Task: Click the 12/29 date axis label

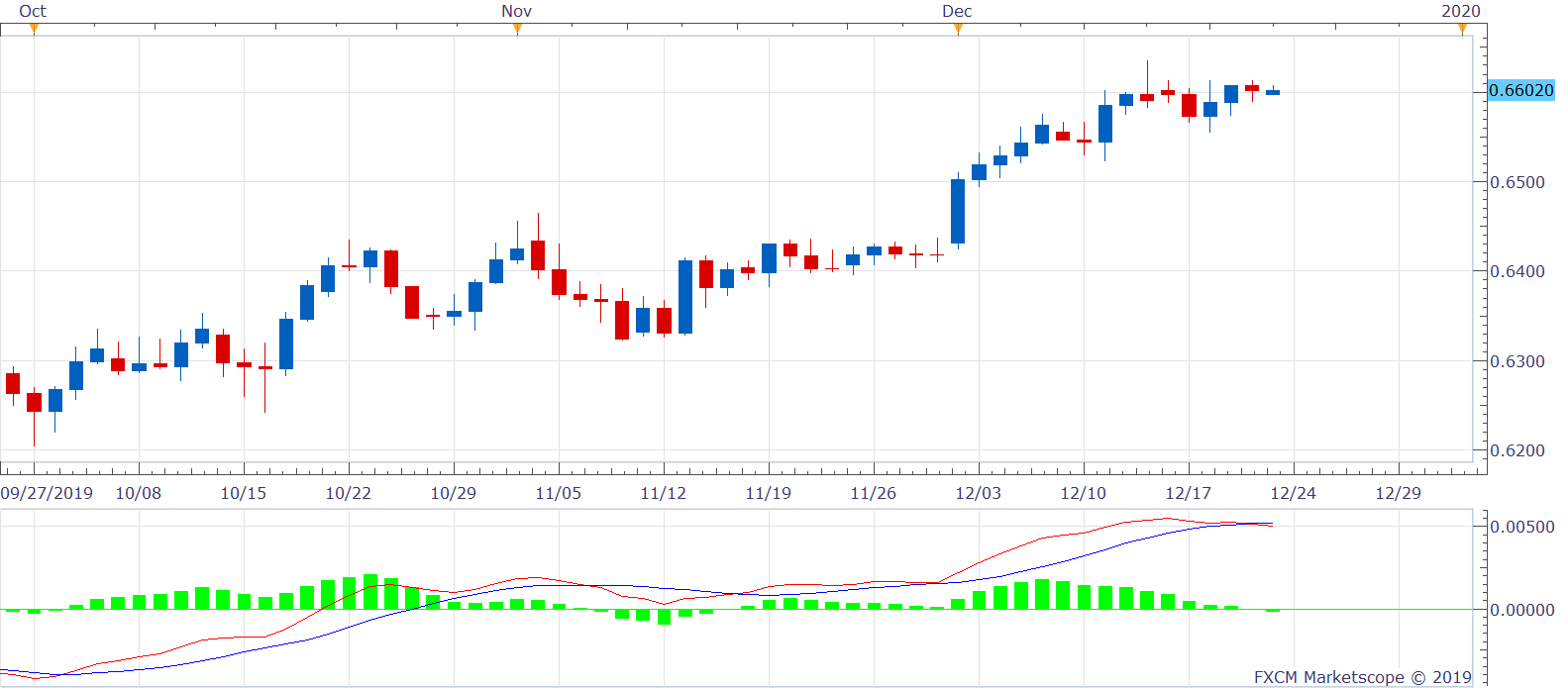Action: point(1399,493)
